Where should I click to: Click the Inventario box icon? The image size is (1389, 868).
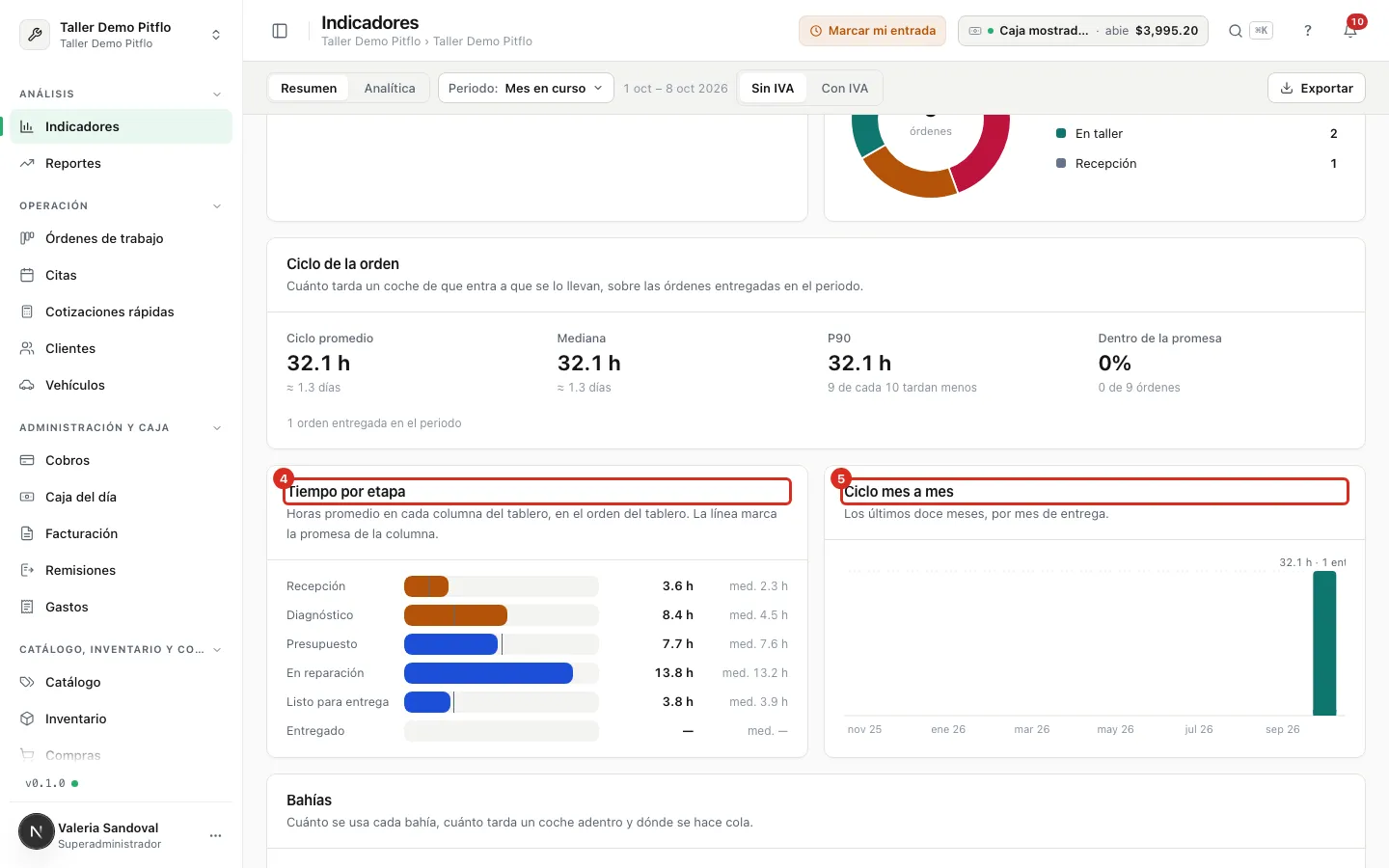point(27,719)
